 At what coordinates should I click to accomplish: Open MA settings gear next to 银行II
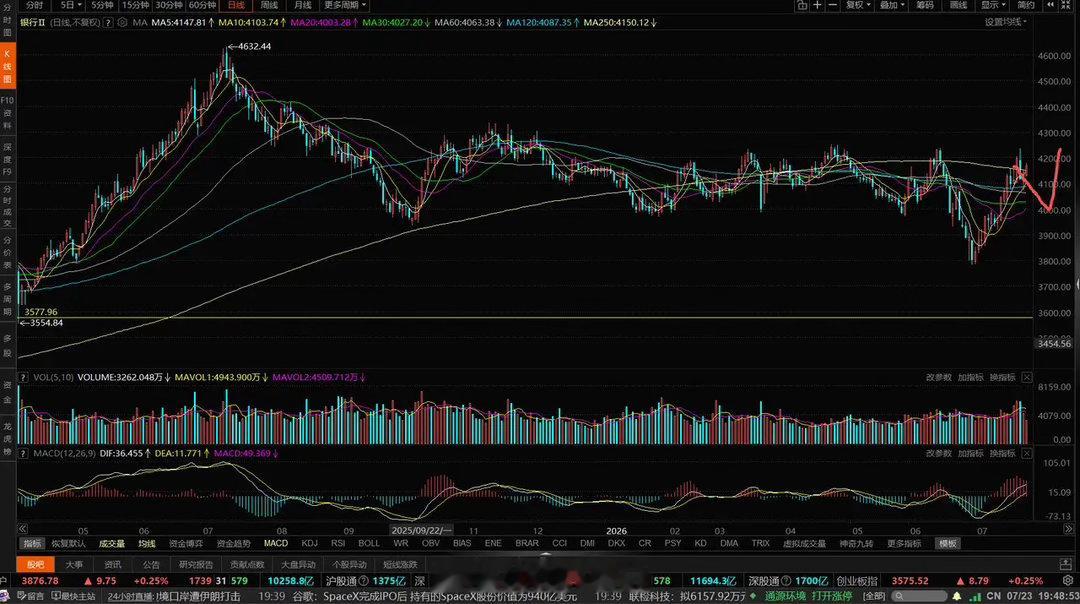point(122,22)
